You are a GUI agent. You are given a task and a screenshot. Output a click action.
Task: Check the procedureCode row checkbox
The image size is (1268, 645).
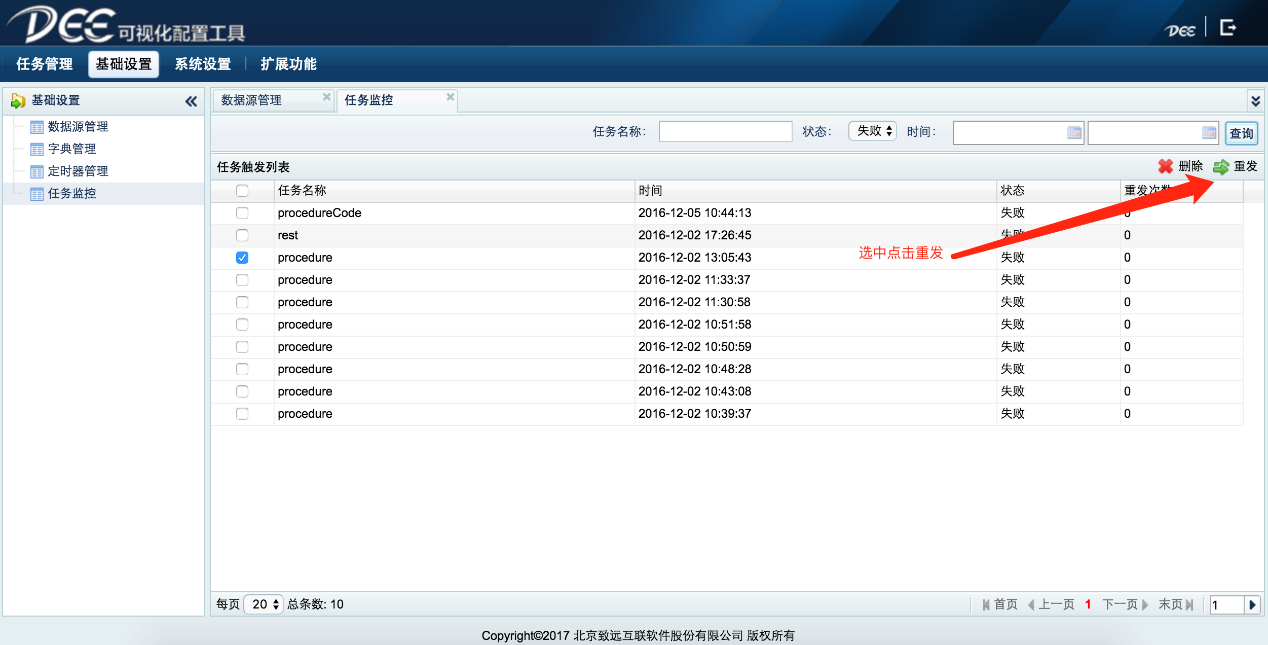pyautogui.click(x=242, y=213)
